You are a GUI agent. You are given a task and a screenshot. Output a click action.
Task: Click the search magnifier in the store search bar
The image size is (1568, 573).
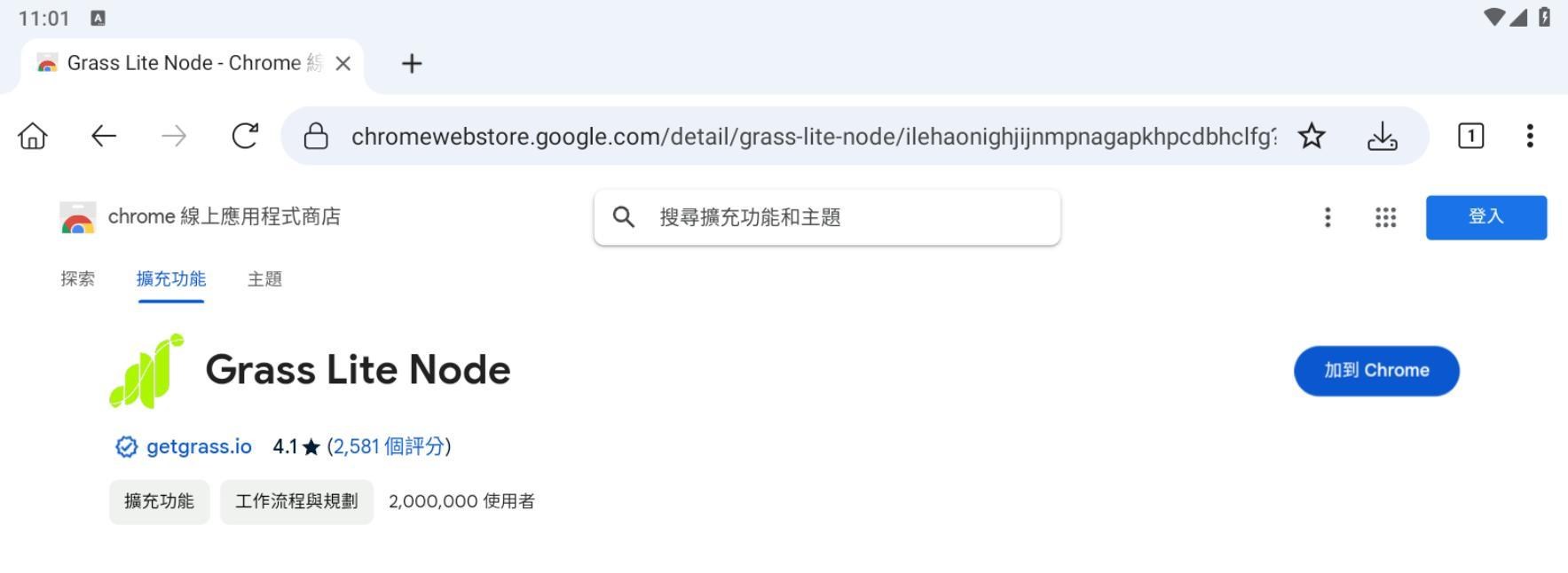tap(626, 217)
